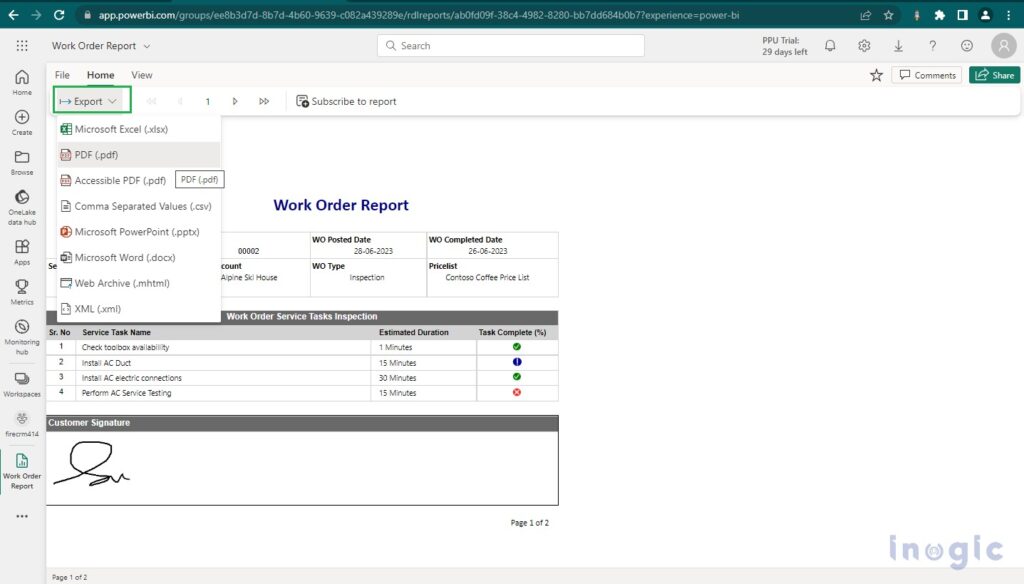Open user account avatar
1024x584 pixels.
(1004, 46)
